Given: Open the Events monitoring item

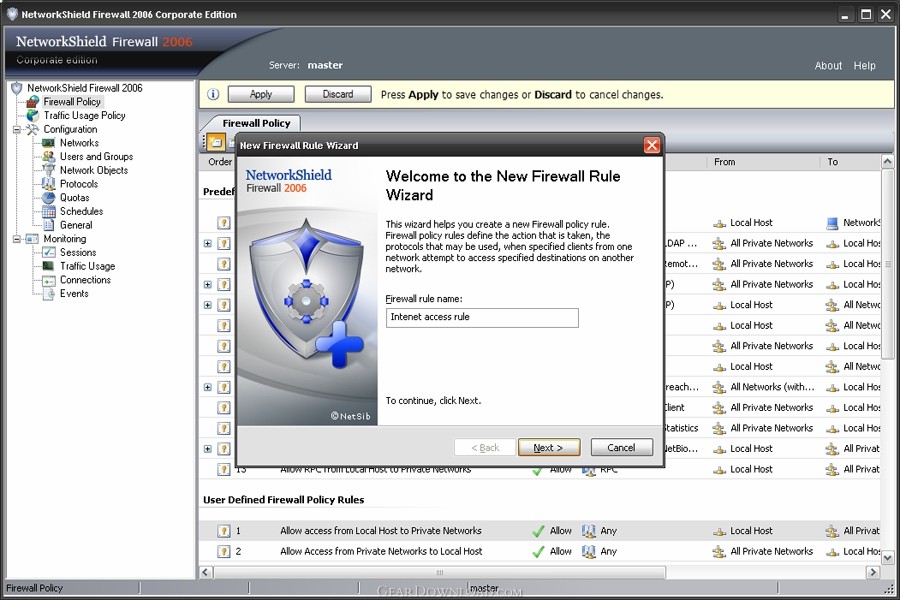Looking at the screenshot, I should coord(74,293).
